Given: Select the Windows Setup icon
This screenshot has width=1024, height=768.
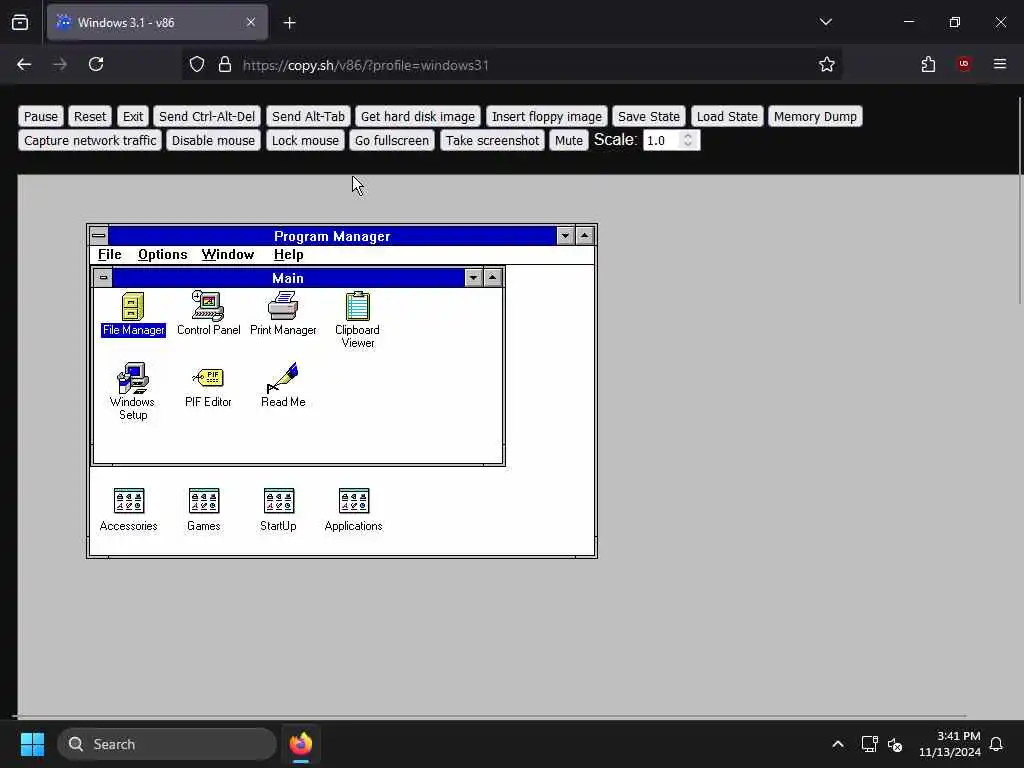Looking at the screenshot, I should [x=133, y=392].
